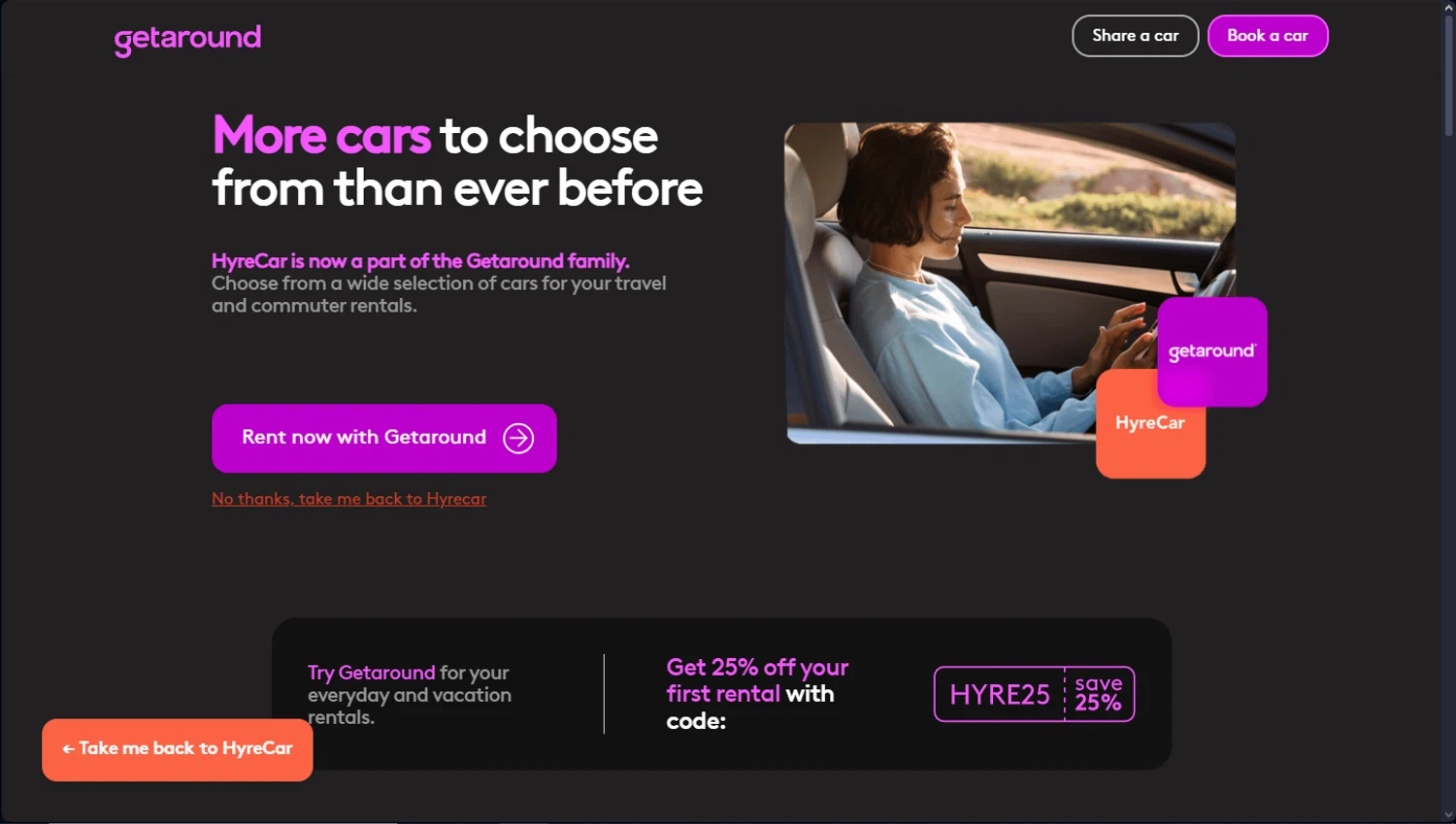Click the scrollbar up arrow
The image size is (1456, 824).
(1448, 8)
